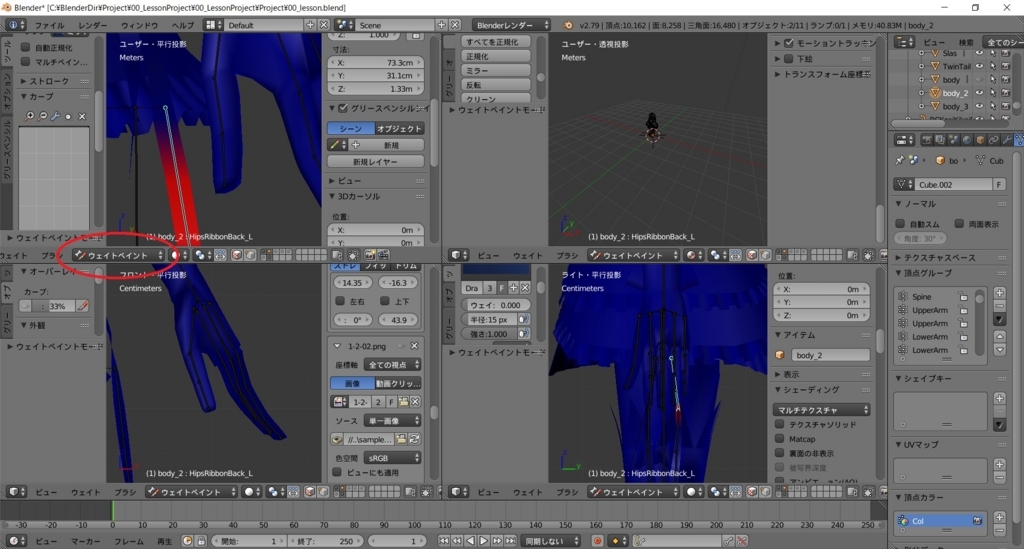Open the Modifiers wrench tab icon

pyautogui.click(x=1007, y=140)
